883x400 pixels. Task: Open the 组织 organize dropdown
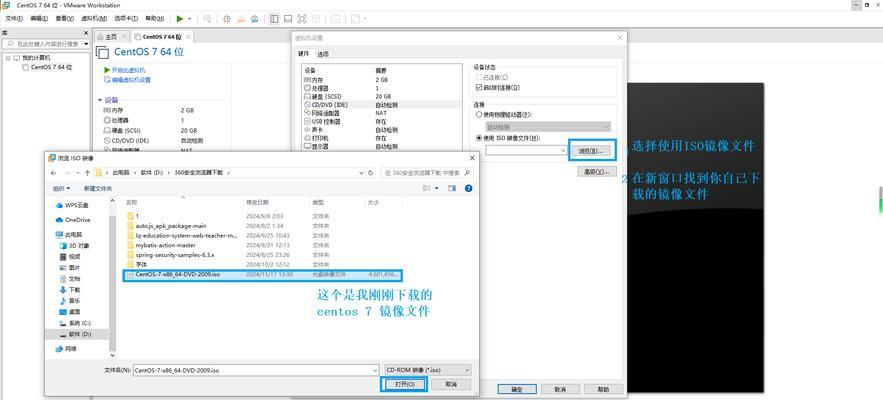pos(61,188)
